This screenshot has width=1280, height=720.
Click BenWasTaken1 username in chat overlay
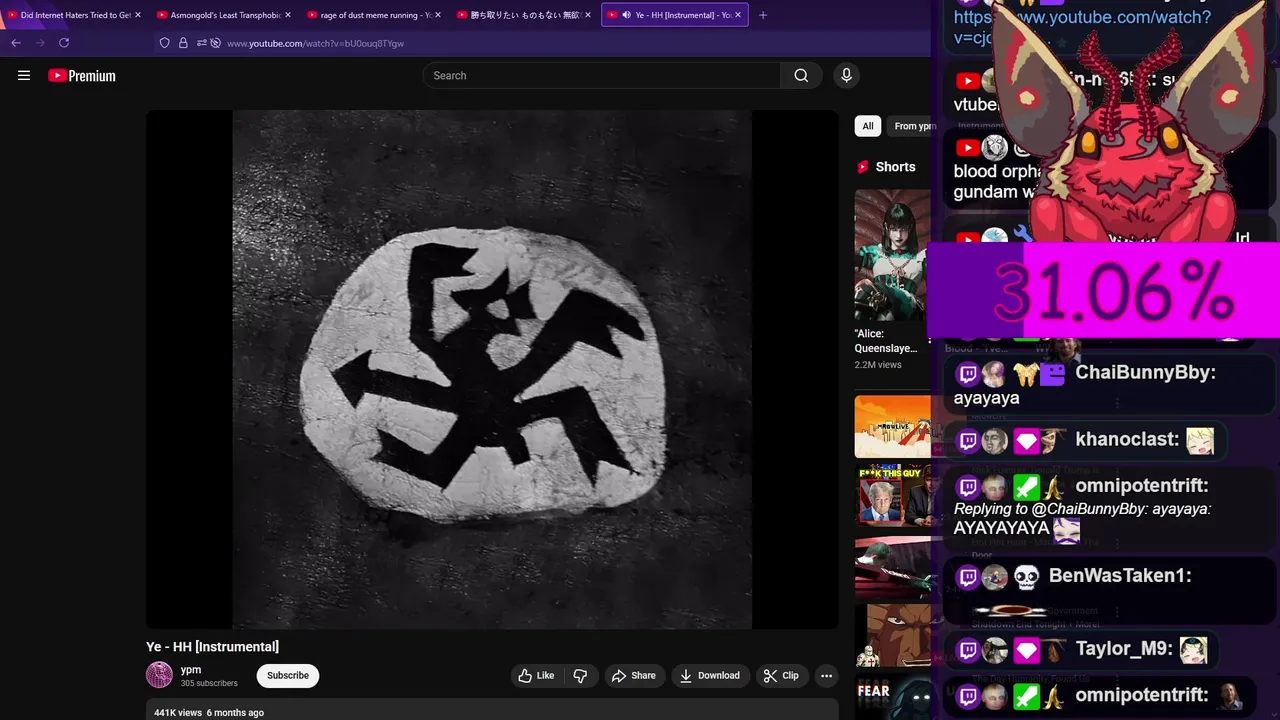point(1120,575)
